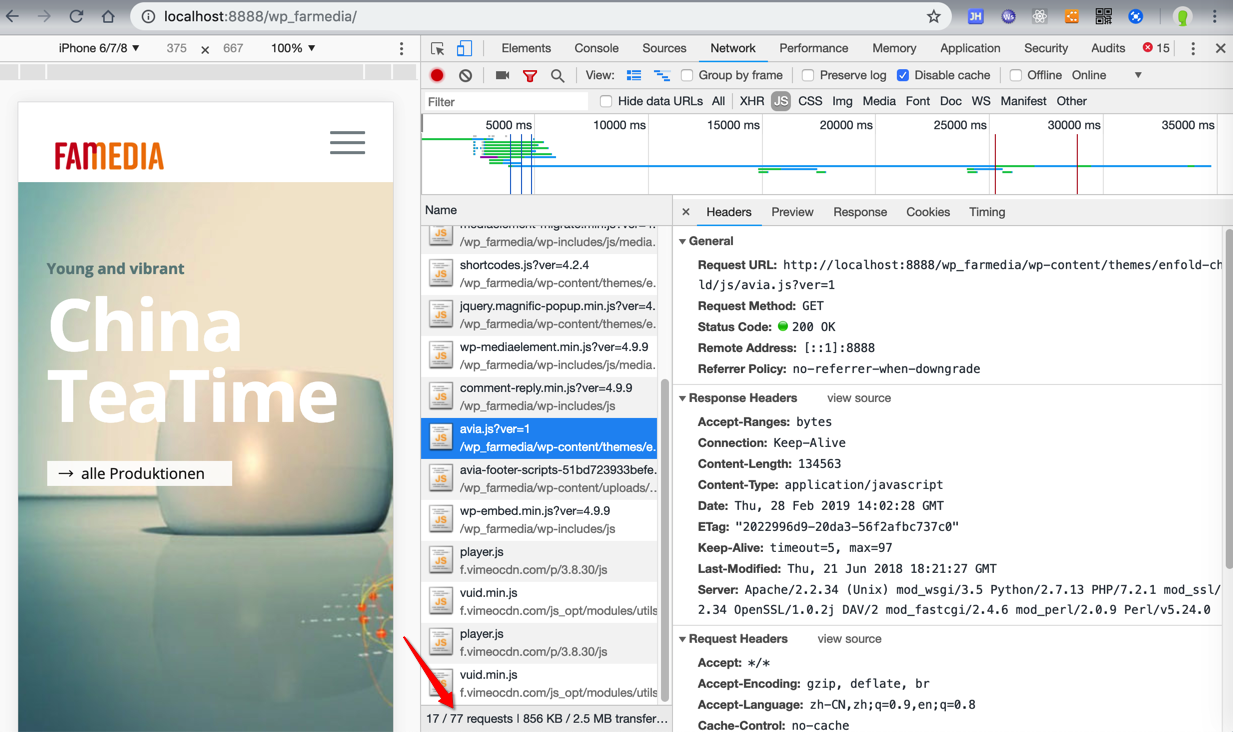This screenshot has height=733, width=1233.
Task: Open Response tab of request
Action: 860,212
